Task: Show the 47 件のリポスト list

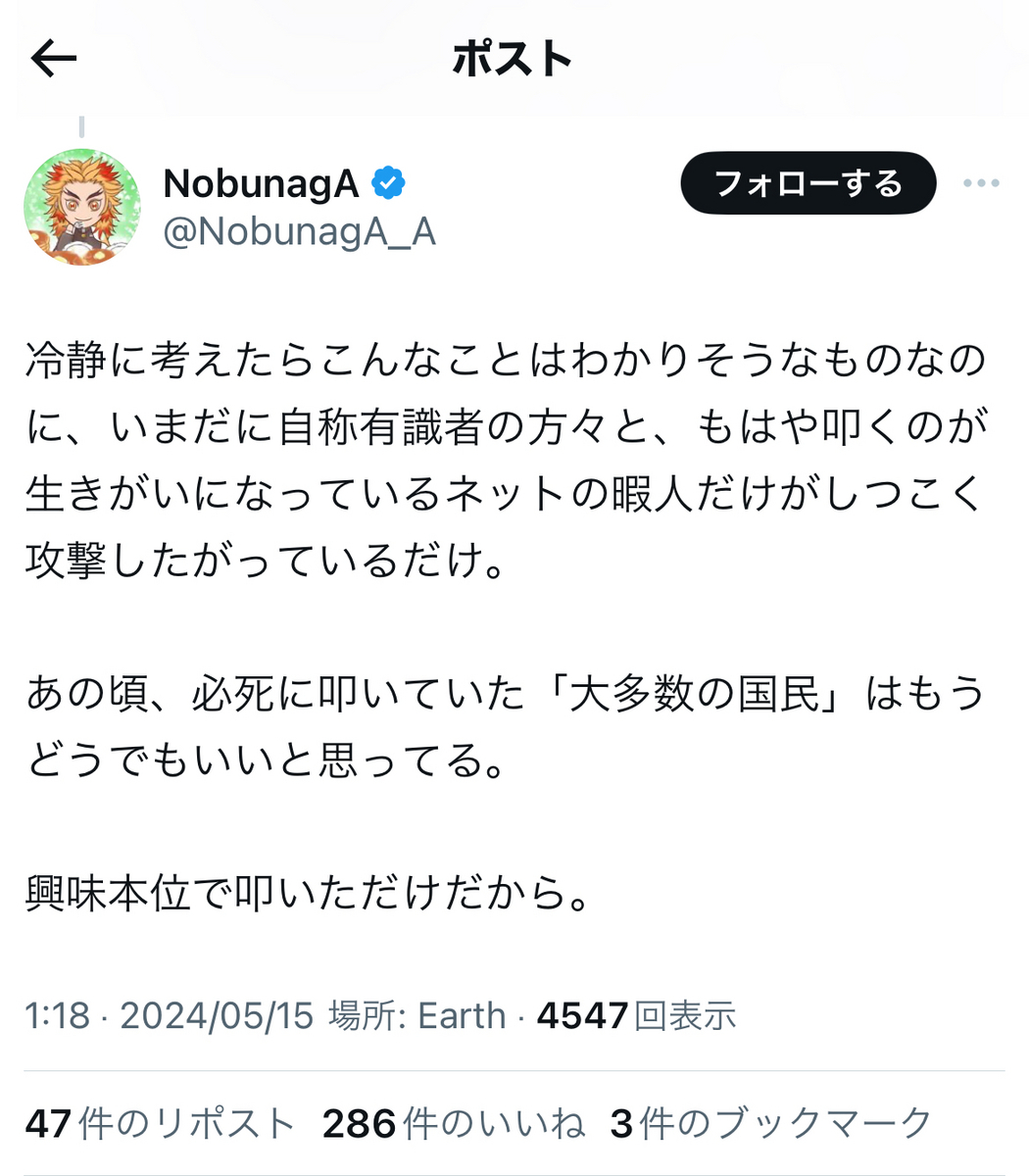Action: 160,1123
